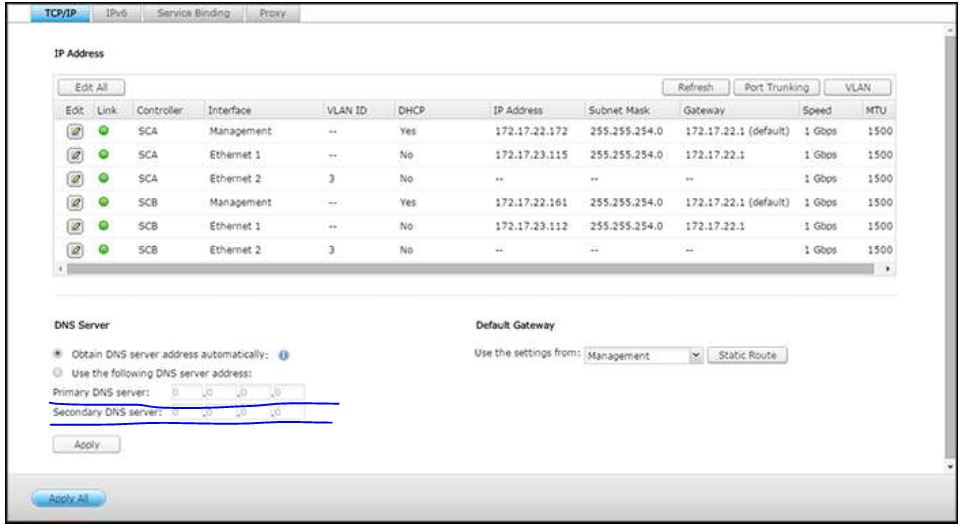Click edit icon for SCA Management row
968x529 pixels.
(x=73, y=131)
